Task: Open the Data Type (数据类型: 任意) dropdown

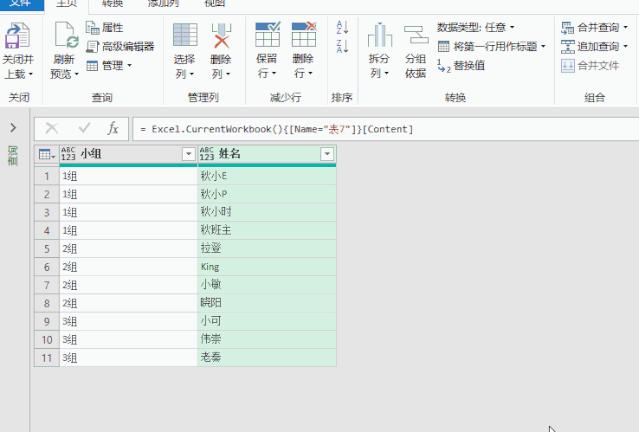Action: pos(476,28)
